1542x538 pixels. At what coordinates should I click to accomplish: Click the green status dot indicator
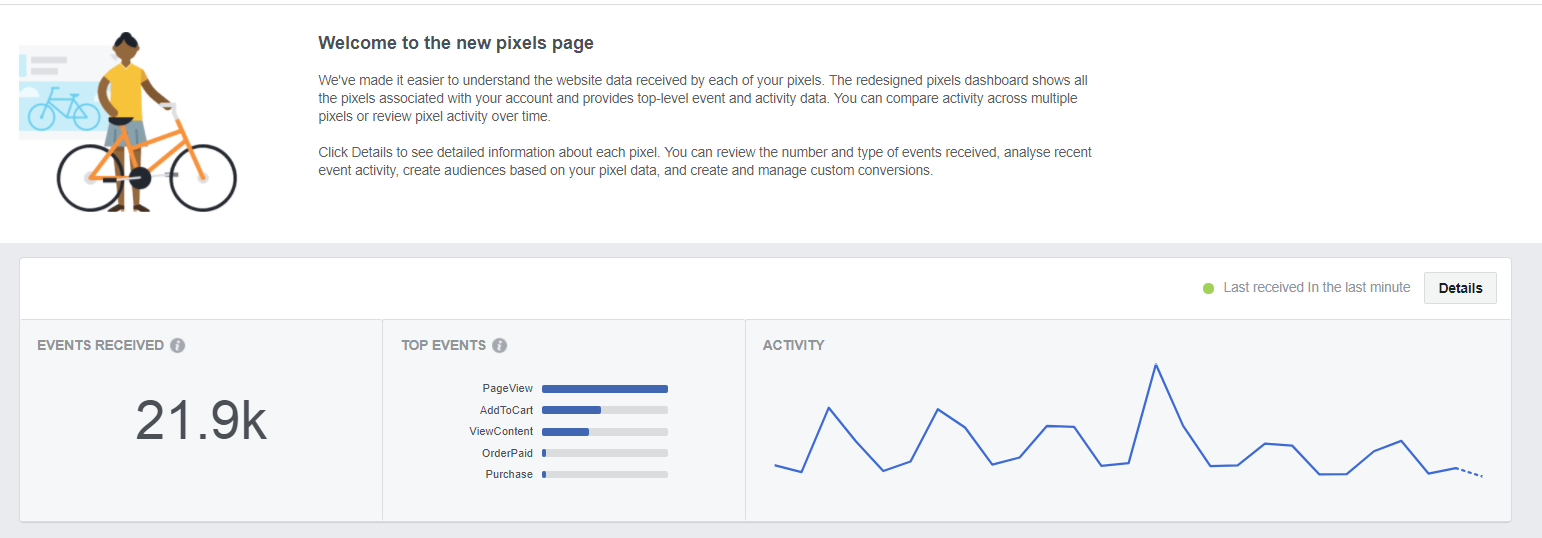click(x=1208, y=288)
